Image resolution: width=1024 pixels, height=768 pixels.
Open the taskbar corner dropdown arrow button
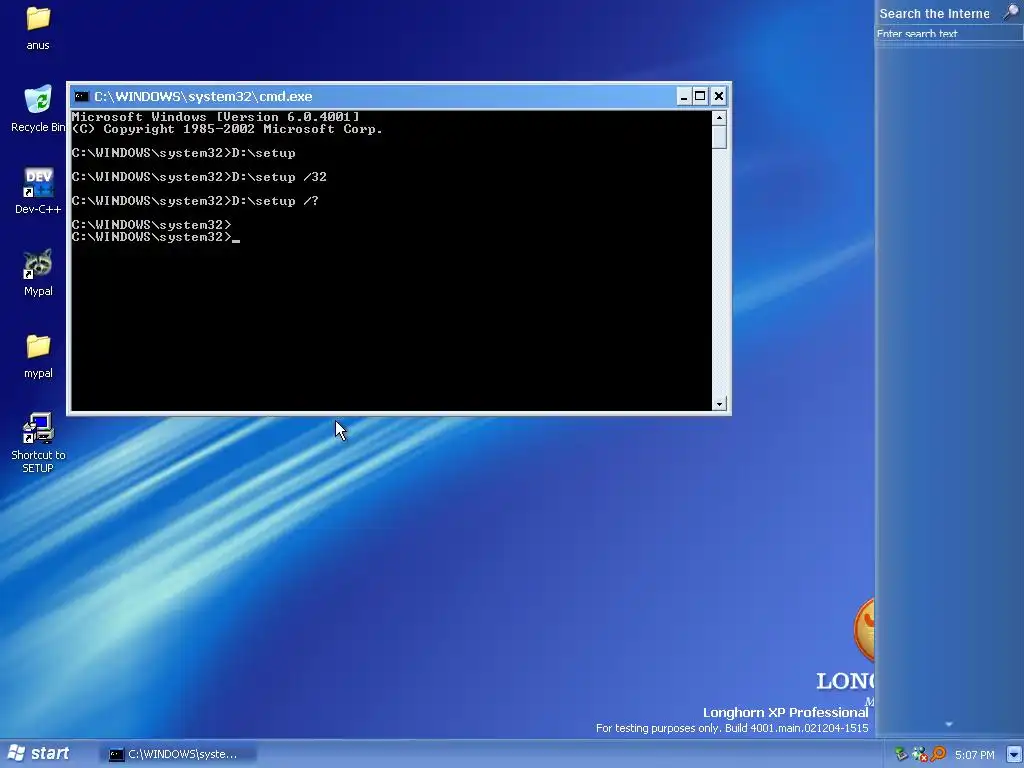point(1014,754)
